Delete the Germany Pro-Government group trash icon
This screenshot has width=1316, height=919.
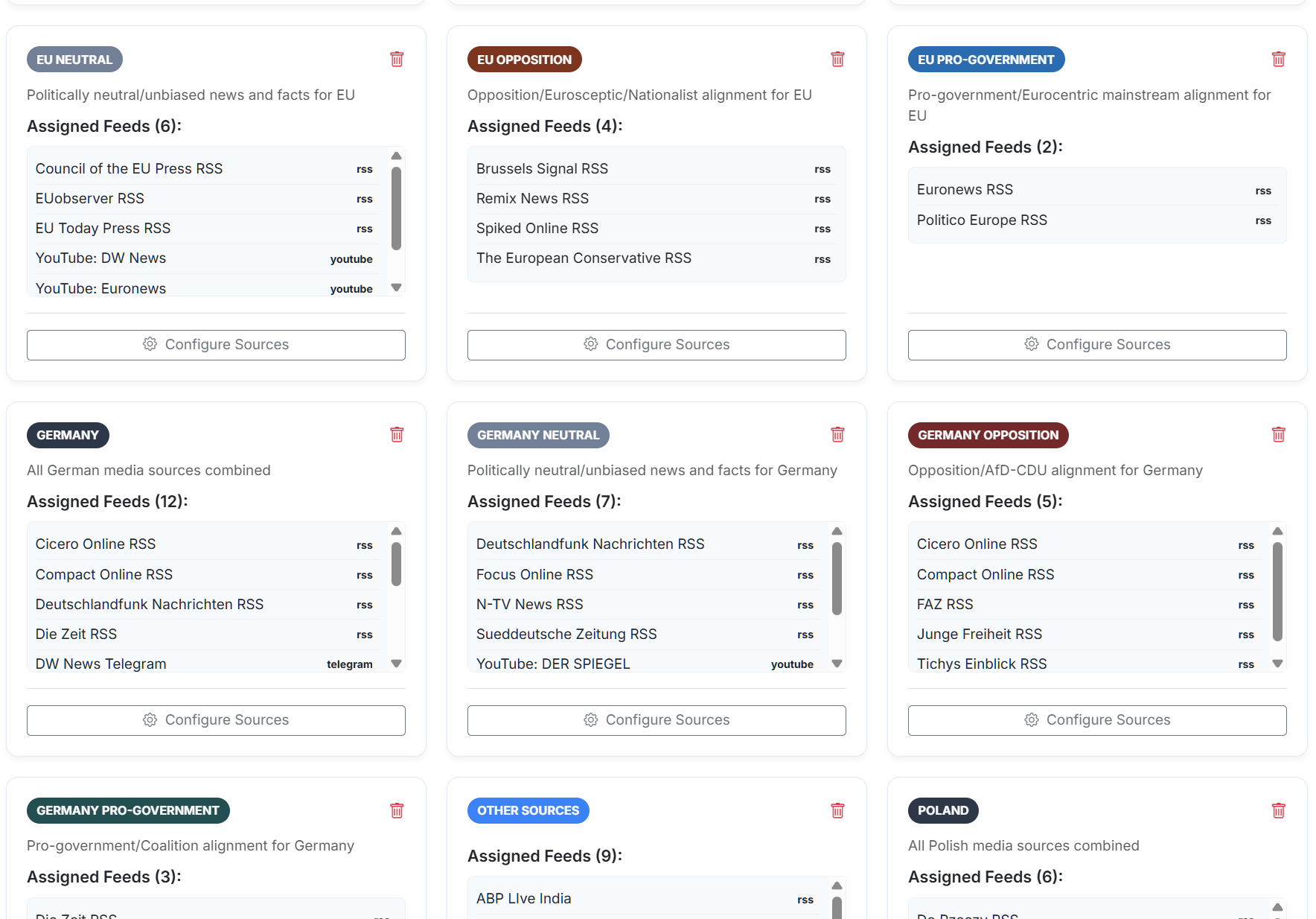[397, 810]
